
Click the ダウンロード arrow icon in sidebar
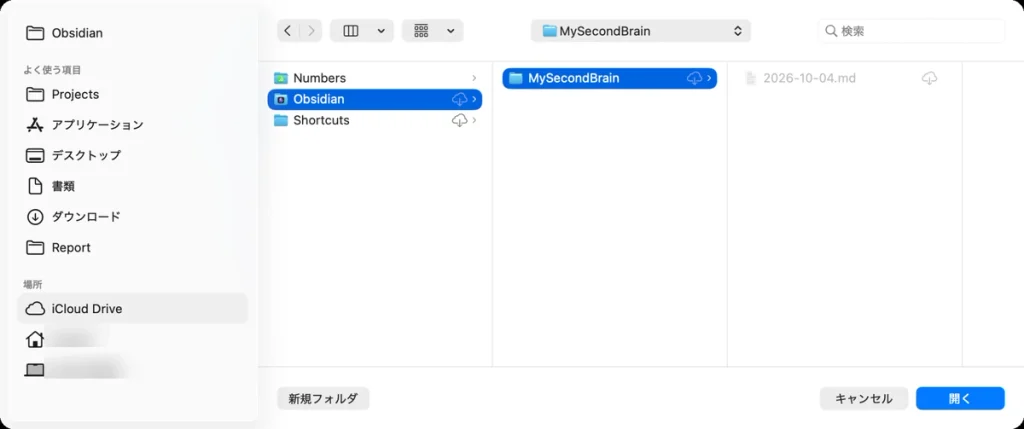[x=35, y=217]
